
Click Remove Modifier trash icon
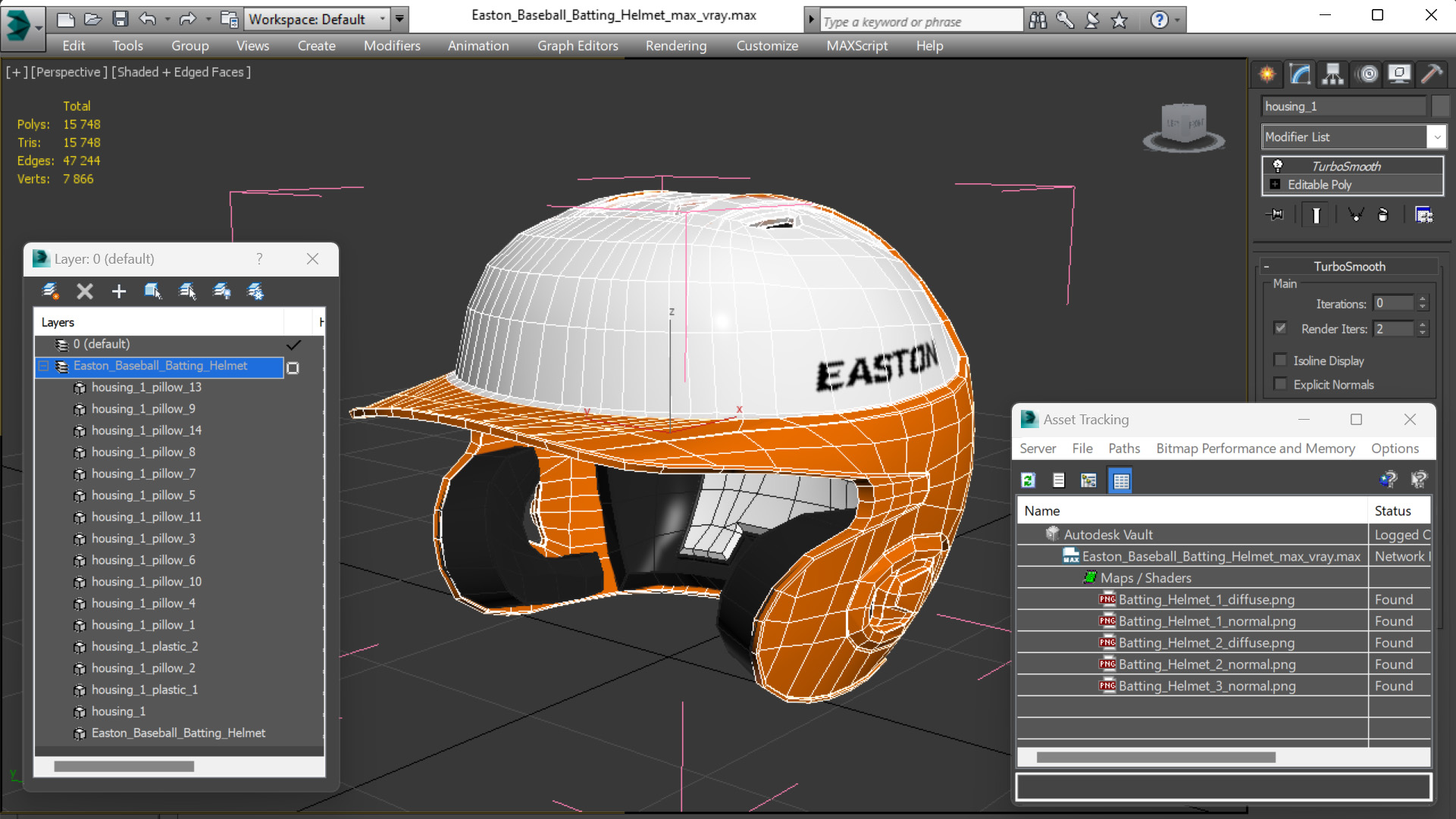coord(1382,215)
